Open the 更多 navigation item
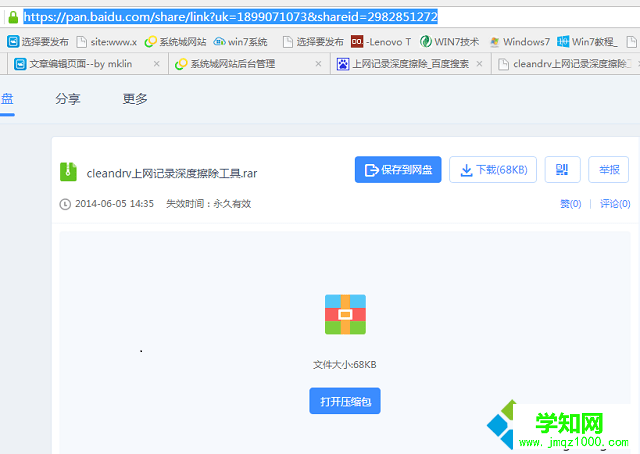 [135, 99]
